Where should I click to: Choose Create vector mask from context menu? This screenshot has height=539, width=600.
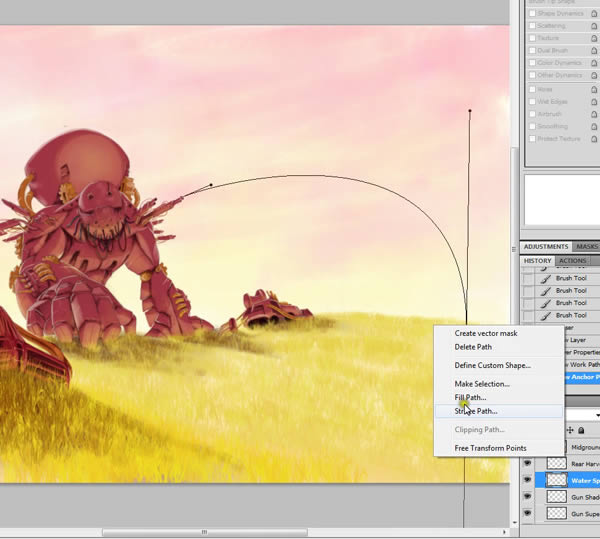(x=486, y=333)
